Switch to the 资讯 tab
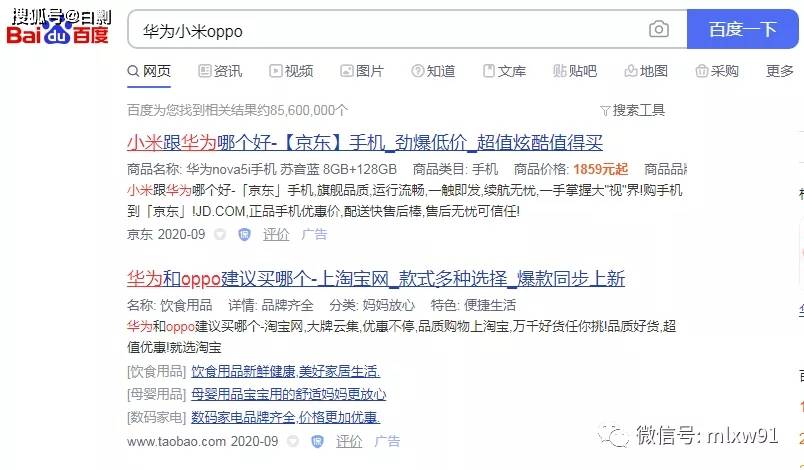The height and width of the screenshot is (470, 804). pyautogui.click(x=220, y=71)
